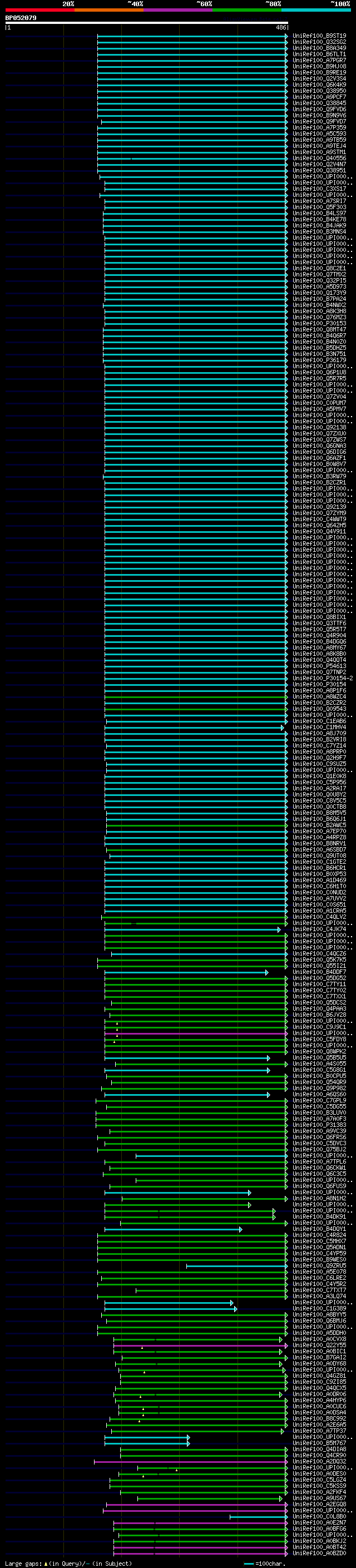Select hit label UniRef100_C3XS17
The image size is (356, 1568).
(x=319, y=189)
